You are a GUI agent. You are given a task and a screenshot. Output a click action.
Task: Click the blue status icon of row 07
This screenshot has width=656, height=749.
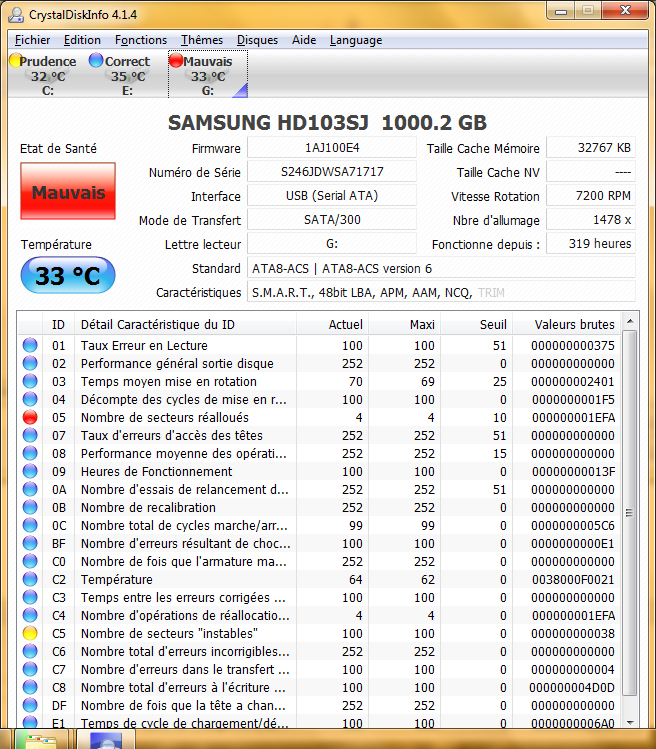pos(30,435)
